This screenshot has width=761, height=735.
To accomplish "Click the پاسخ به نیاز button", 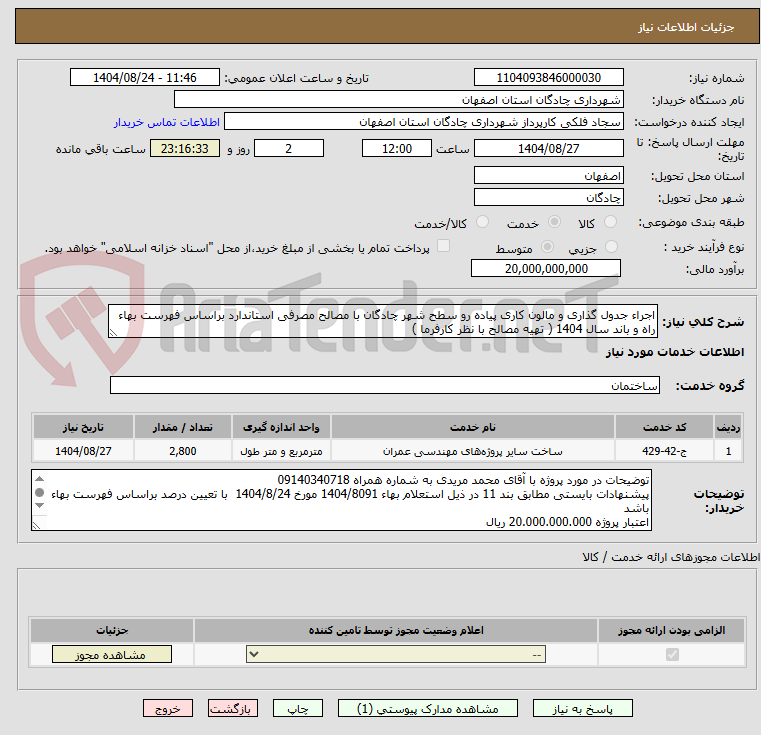I will pos(582,708).
